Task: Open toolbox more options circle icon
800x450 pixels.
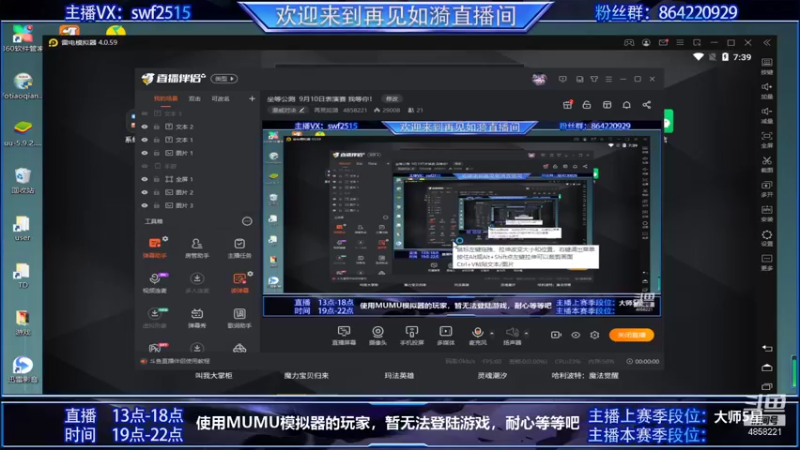Action: pyautogui.click(x=247, y=221)
